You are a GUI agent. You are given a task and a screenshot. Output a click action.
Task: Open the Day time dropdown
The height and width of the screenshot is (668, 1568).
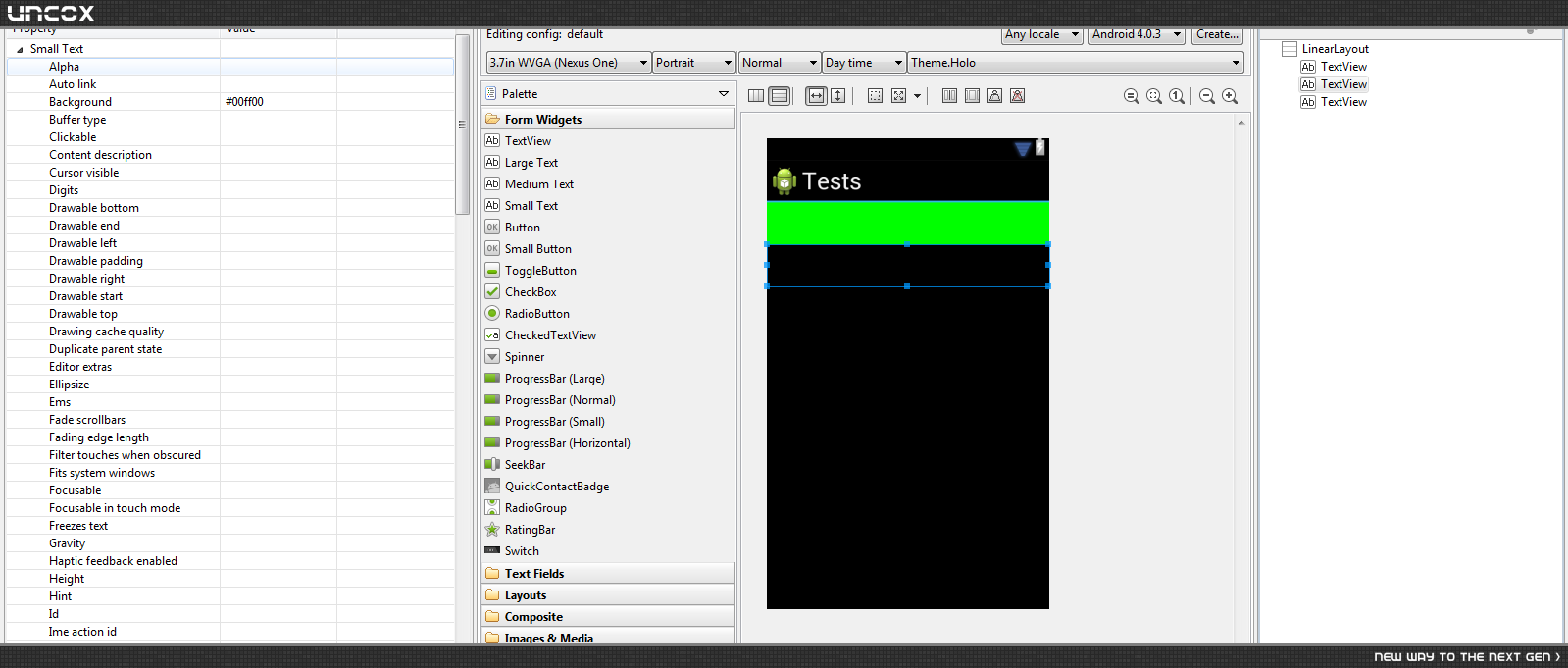click(x=864, y=63)
